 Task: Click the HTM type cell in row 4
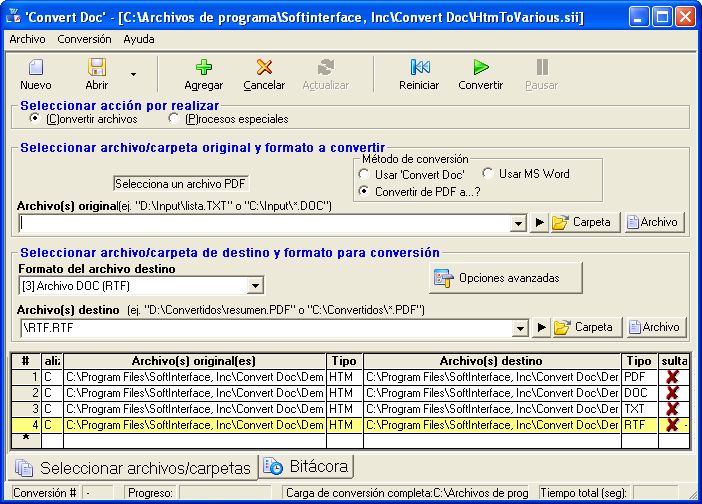click(344, 425)
